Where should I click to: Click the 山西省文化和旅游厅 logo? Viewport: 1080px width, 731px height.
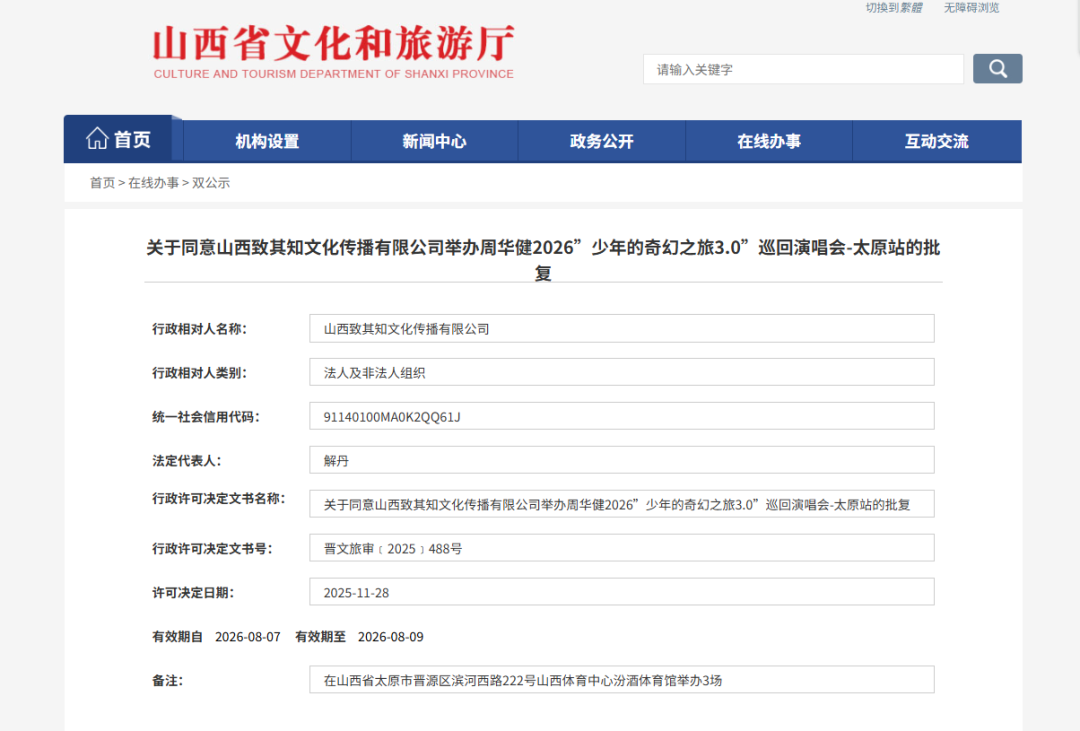tap(330, 50)
